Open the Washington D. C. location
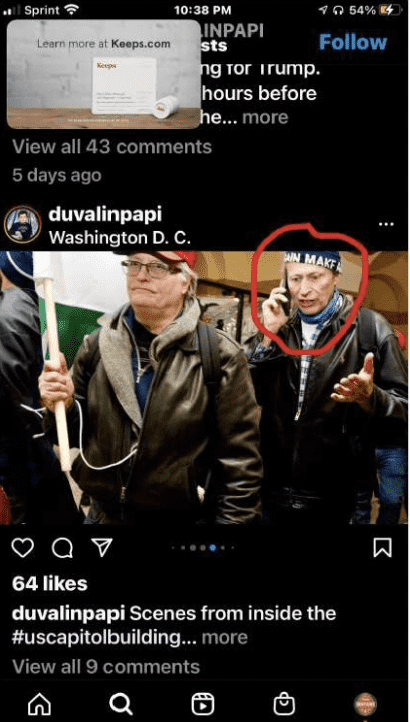 tap(119, 238)
